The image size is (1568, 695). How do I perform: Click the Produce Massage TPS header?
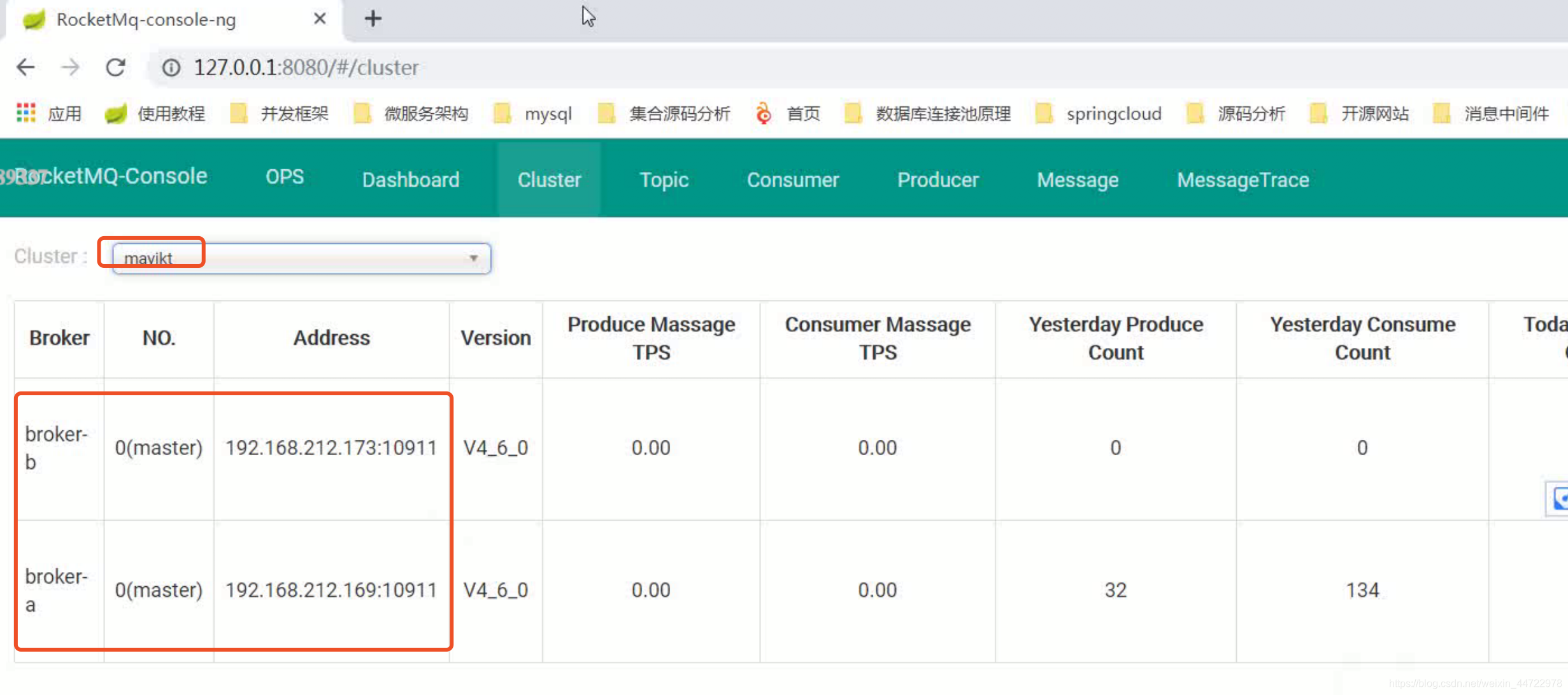[651, 338]
